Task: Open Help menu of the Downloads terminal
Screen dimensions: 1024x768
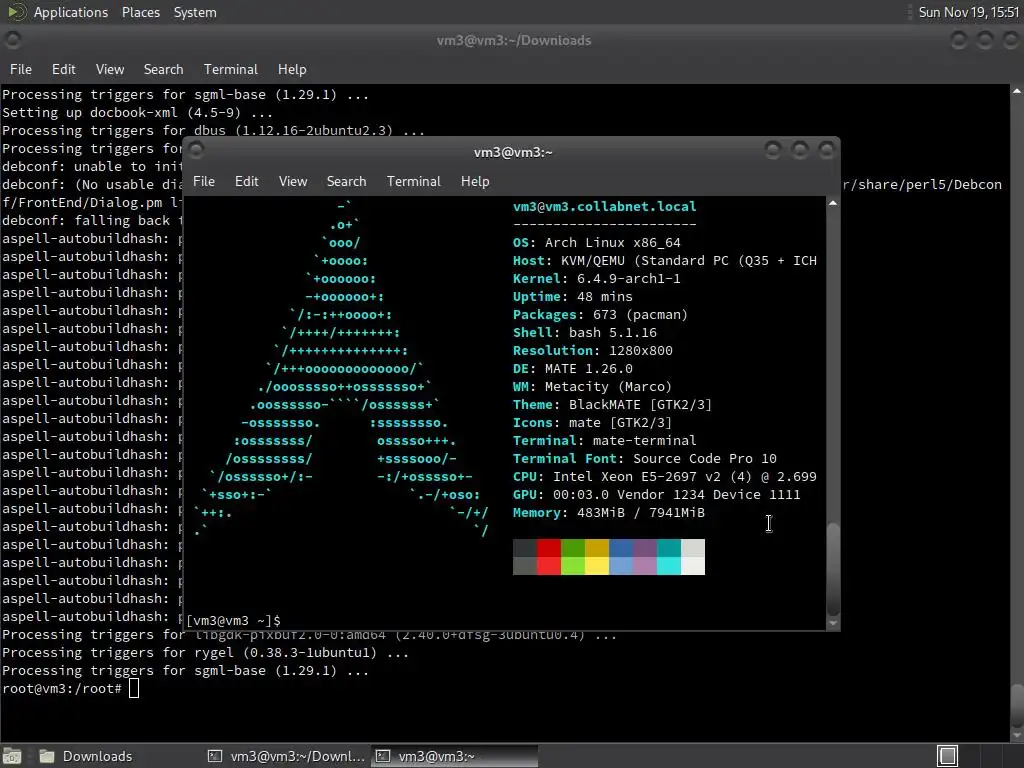Action: point(292,69)
